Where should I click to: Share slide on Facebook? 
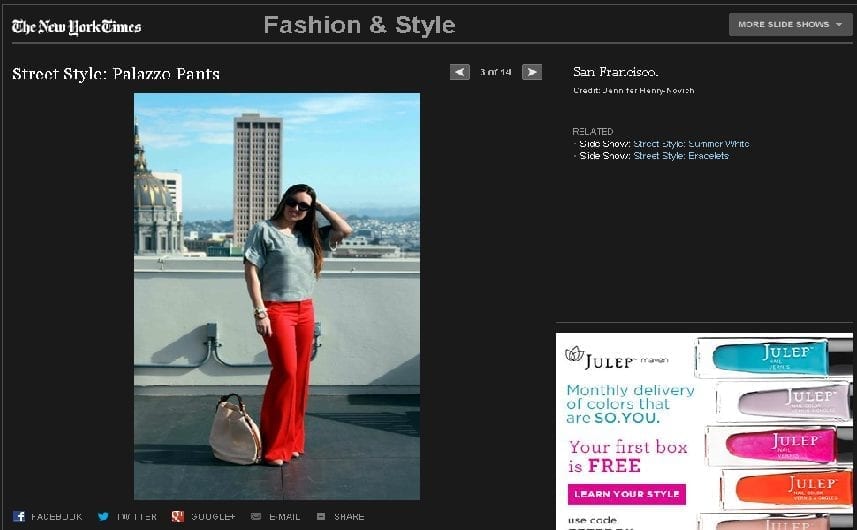pyautogui.click(x=47, y=517)
